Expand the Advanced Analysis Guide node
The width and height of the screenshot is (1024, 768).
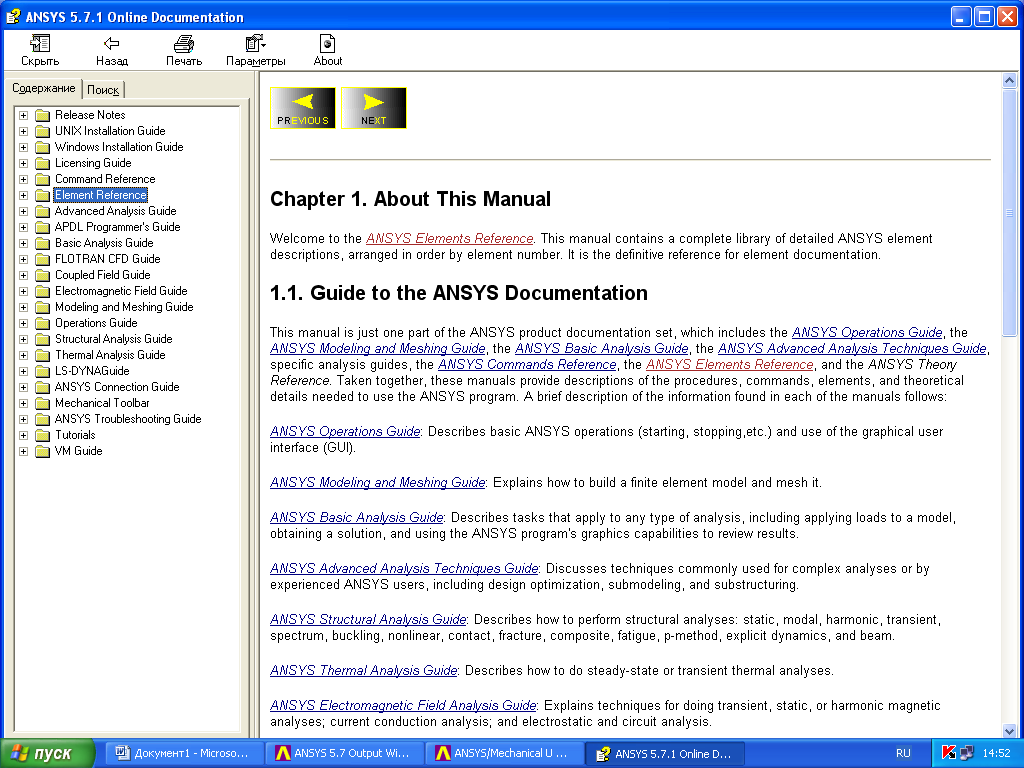pos(24,211)
